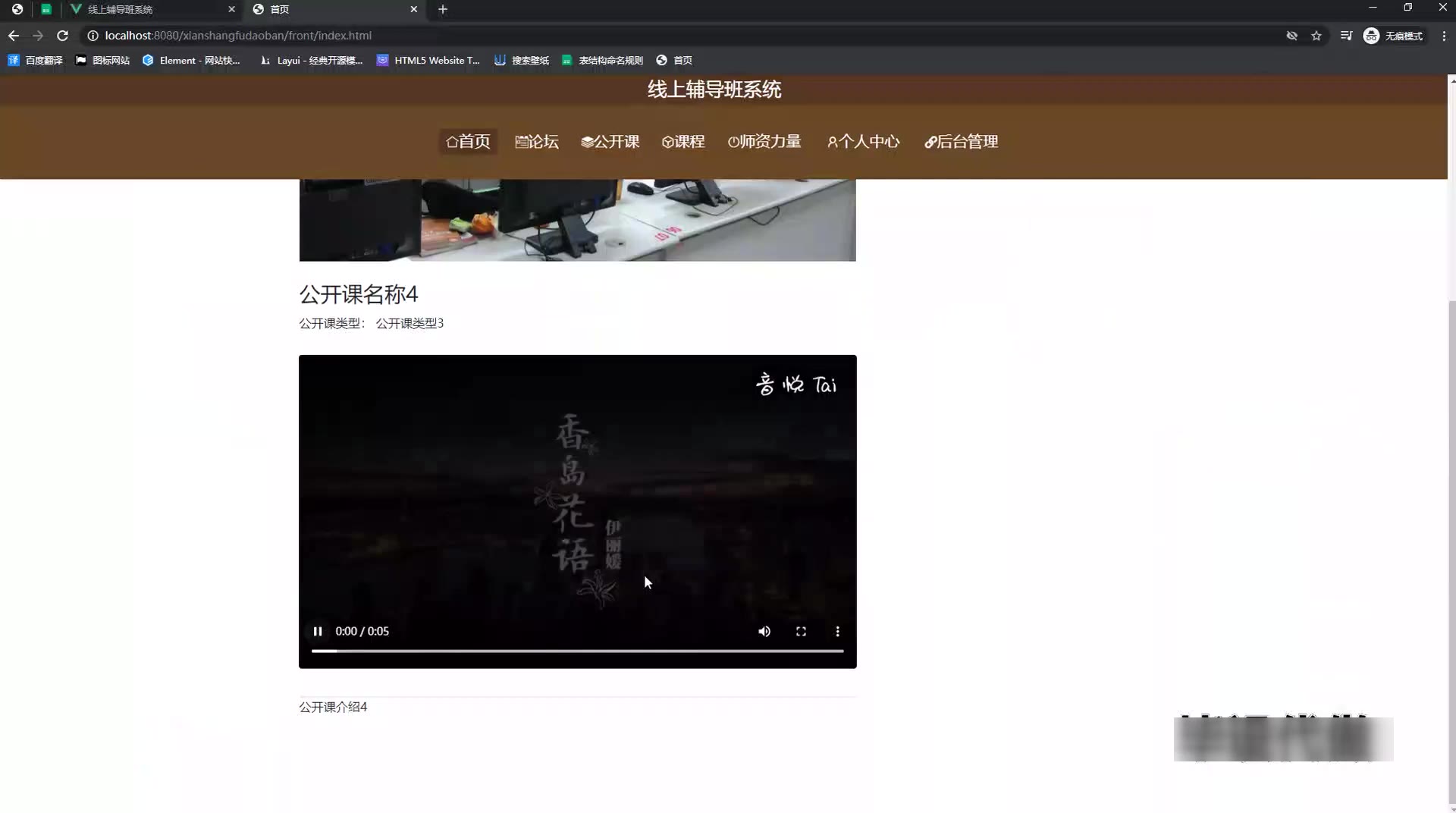Close the 首页 browser tab
This screenshot has width=1456, height=813.
(414, 9)
